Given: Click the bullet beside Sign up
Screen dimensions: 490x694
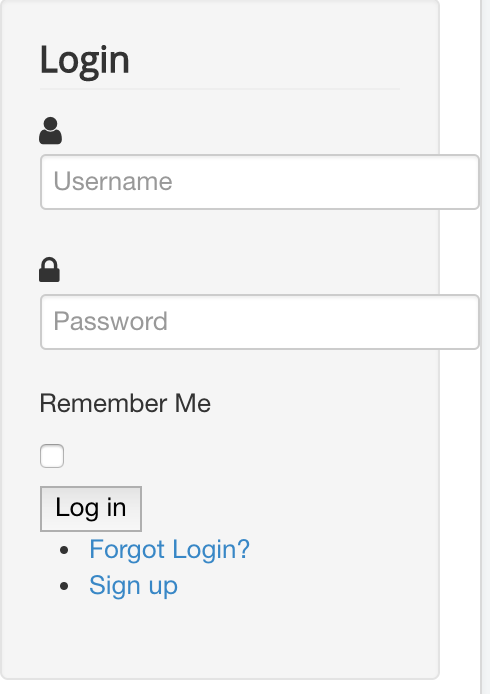Looking at the screenshot, I should 64,586.
